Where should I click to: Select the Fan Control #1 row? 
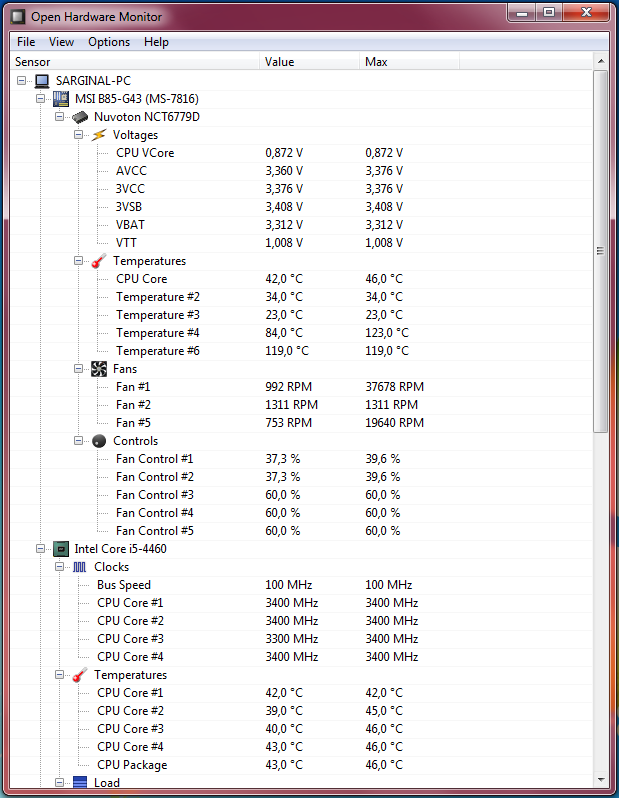pos(301,459)
